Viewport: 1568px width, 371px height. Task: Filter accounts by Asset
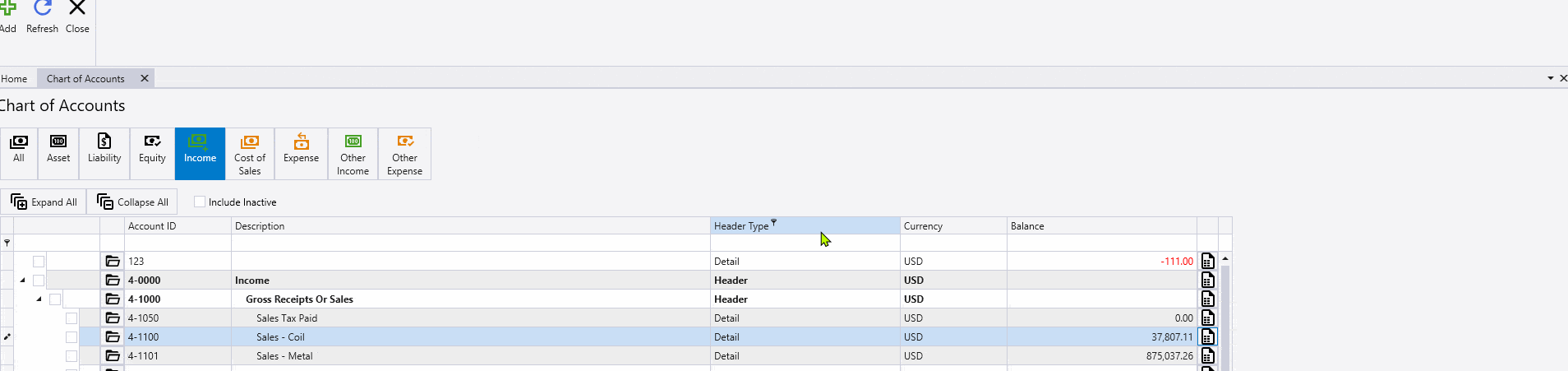click(x=58, y=154)
